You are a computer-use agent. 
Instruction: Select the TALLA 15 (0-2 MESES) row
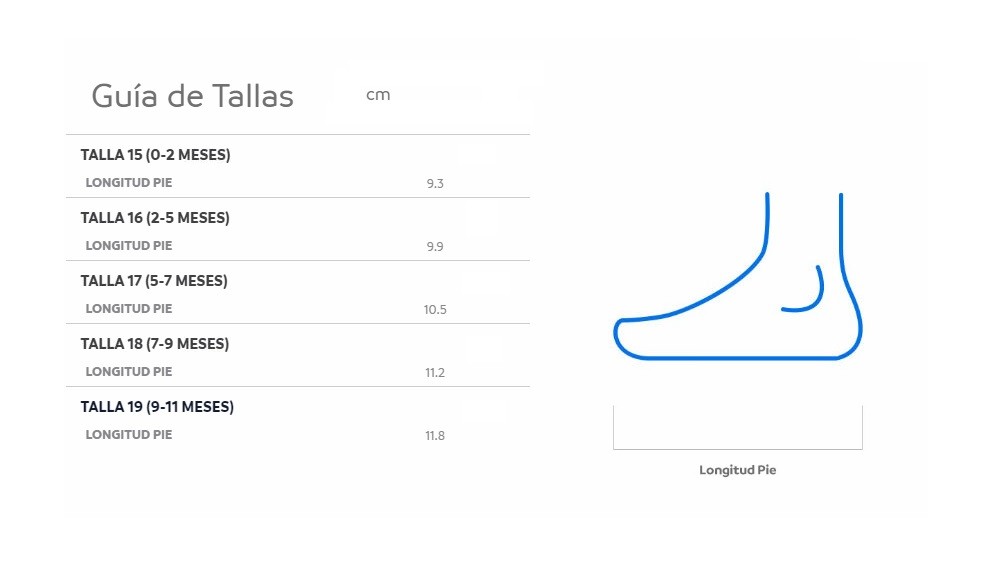pyautogui.click(x=298, y=166)
